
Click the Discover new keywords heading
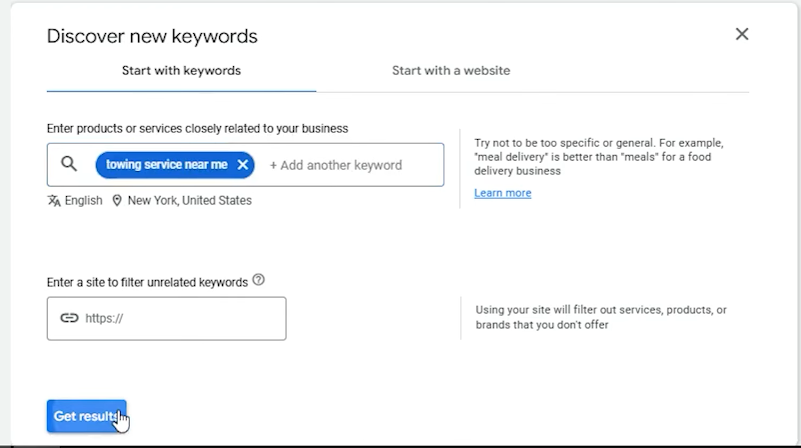152,36
